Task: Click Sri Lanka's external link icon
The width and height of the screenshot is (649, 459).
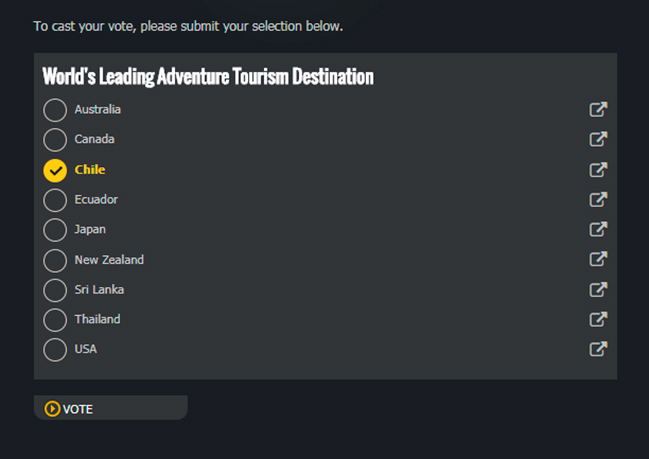Action: click(x=598, y=290)
